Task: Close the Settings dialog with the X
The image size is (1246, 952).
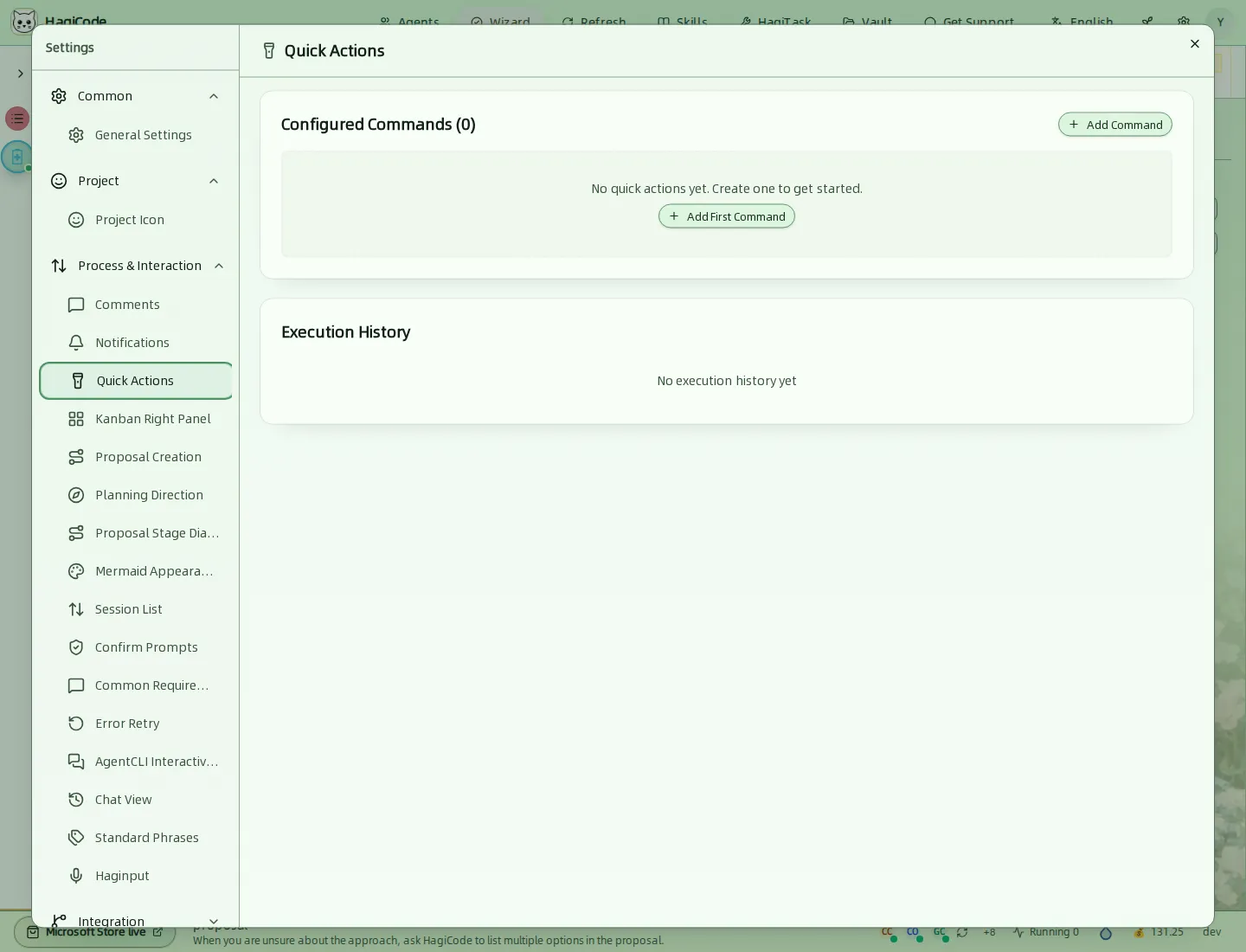Action: tap(1194, 44)
